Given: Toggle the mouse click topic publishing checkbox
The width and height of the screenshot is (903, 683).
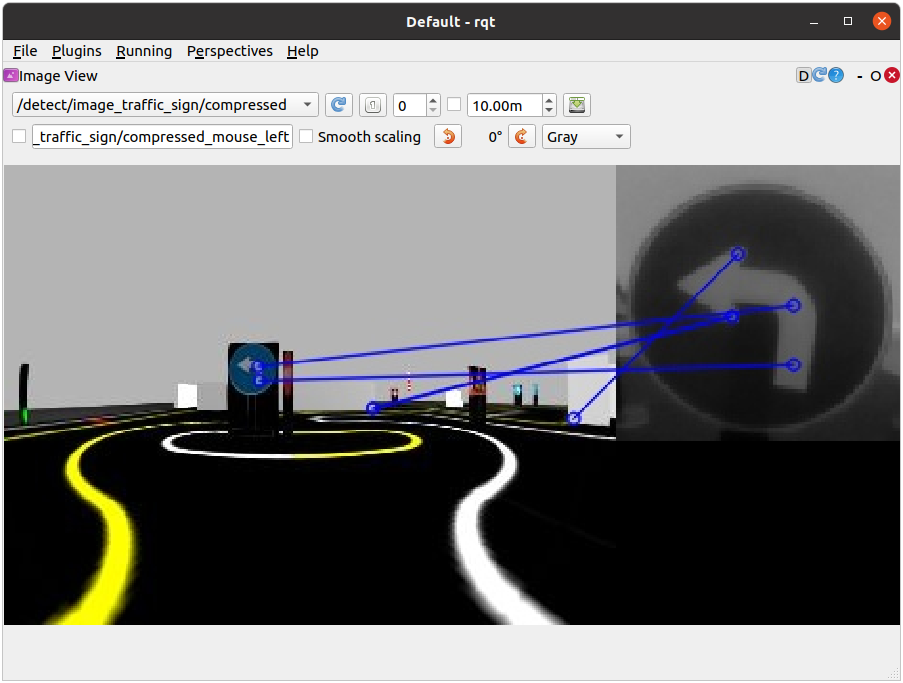Looking at the screenshot, I should pos(19,137).
